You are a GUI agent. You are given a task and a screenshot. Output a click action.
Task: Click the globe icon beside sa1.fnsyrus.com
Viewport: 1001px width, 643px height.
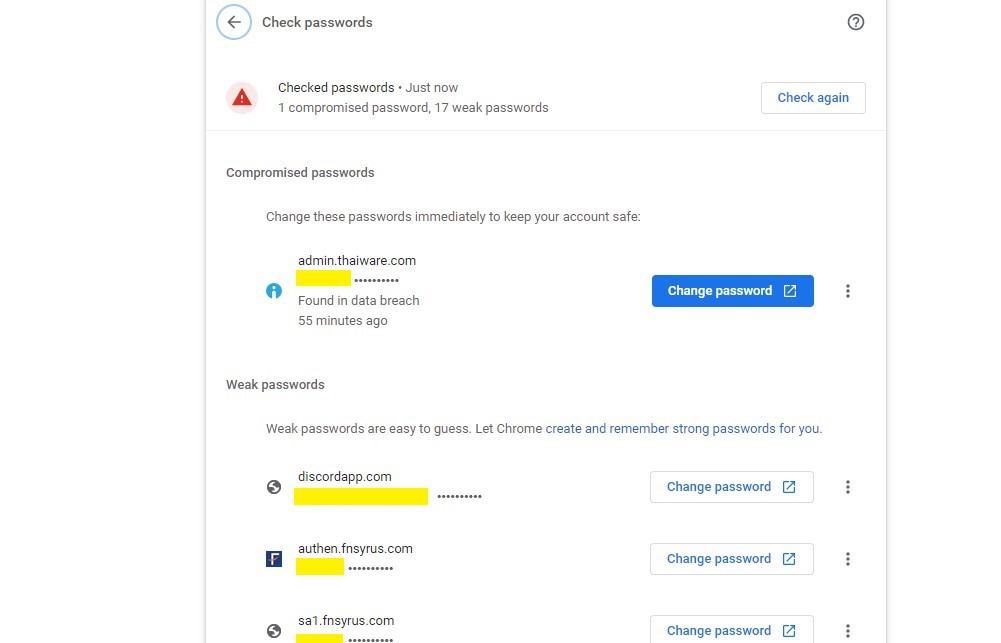point(274,631)
